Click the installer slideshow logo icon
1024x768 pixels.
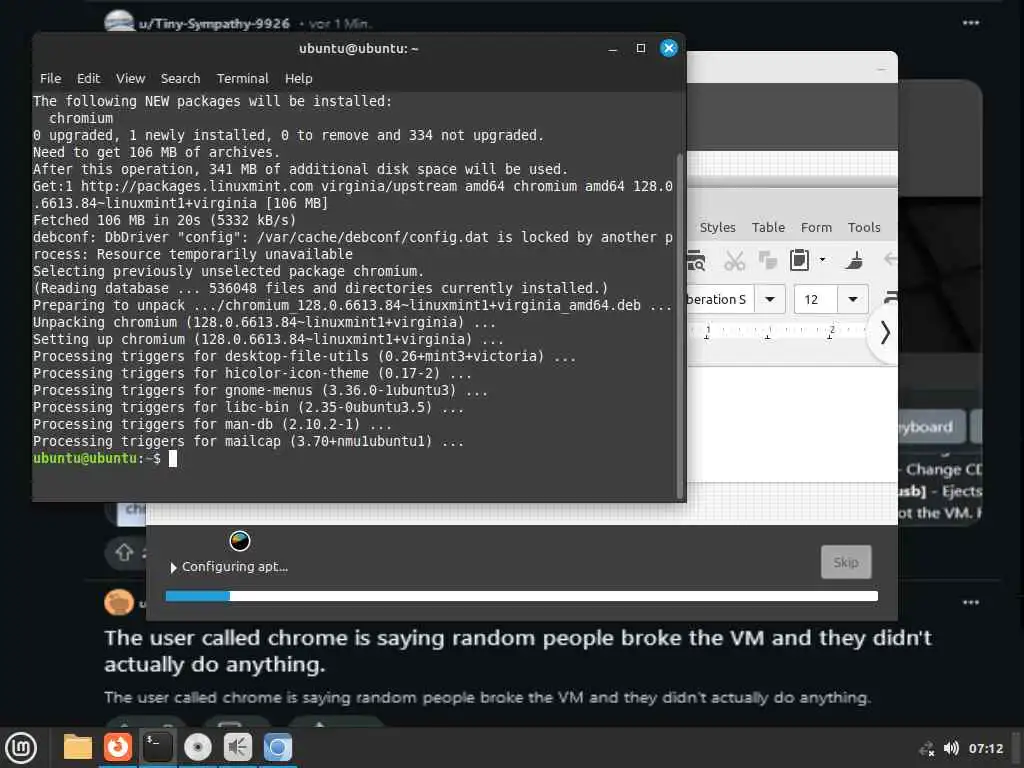[x=240, y=541]
